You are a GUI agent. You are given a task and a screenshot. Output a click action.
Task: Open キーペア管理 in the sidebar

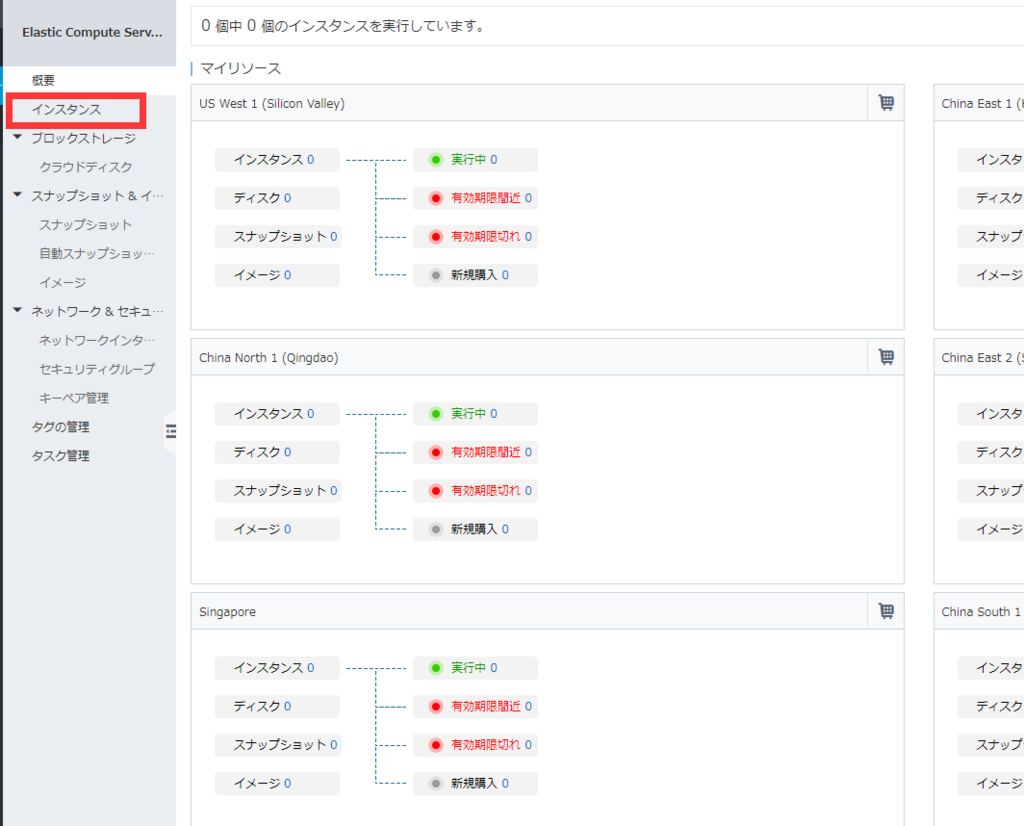[74, 398]
